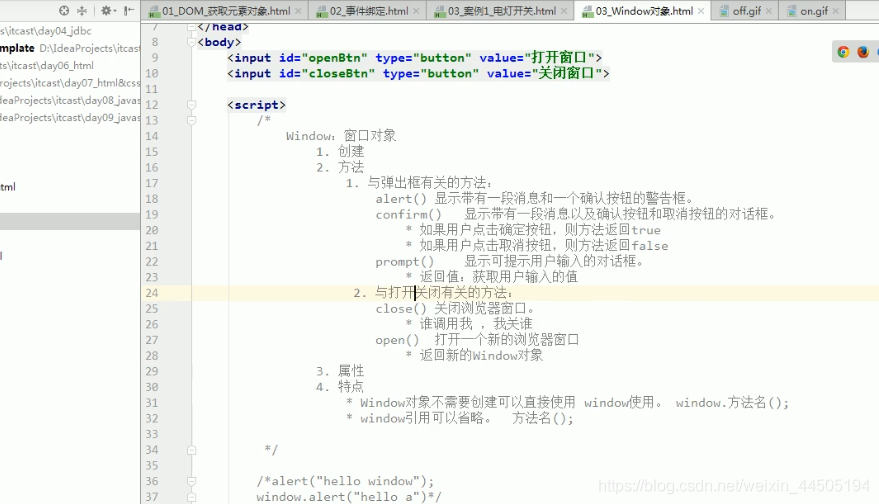Click line number 12 in the gutter
This screenshot has height=504, width=879.
pyautogui.click(x=151, y=105)
